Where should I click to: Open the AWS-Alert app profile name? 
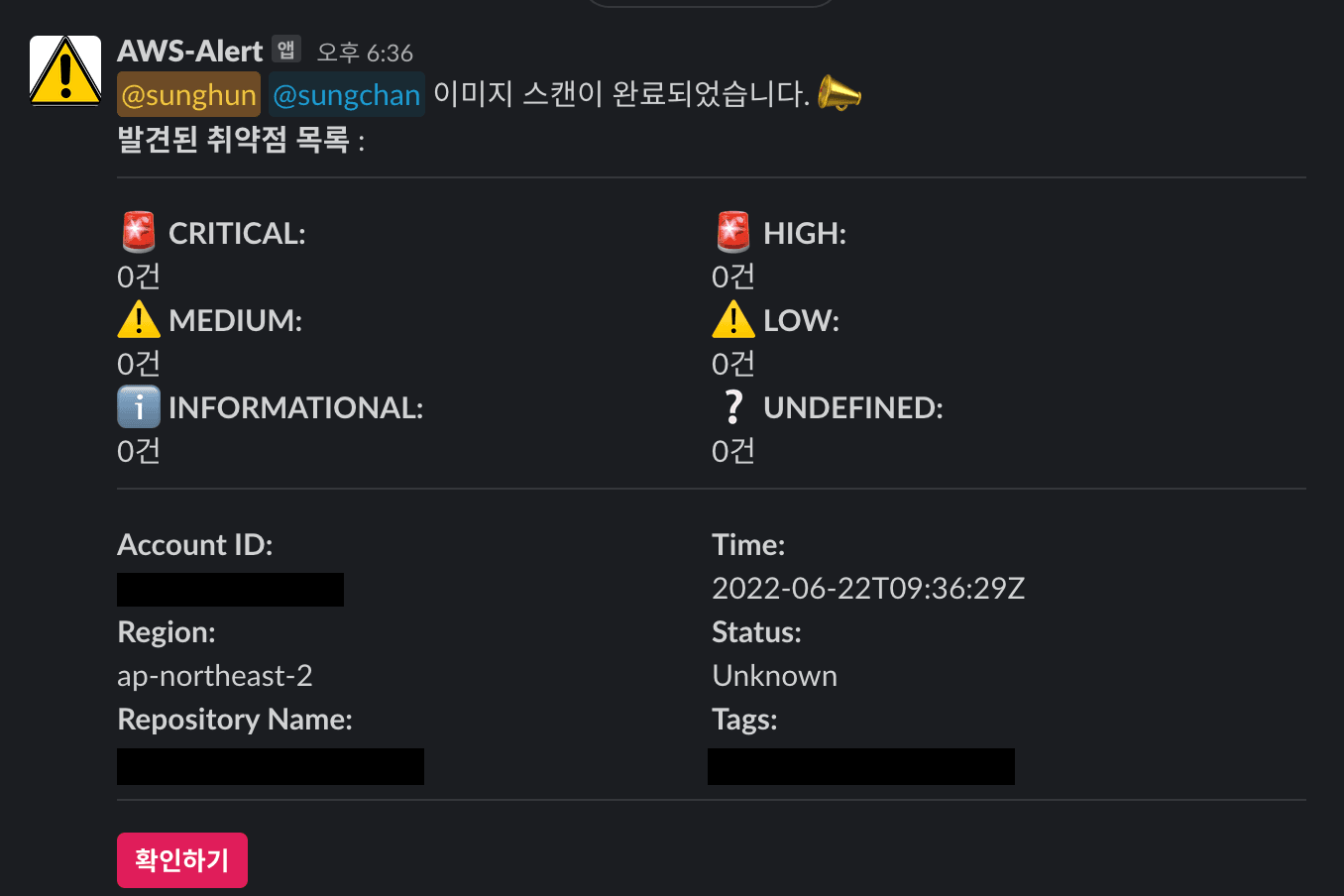[188, 51]
